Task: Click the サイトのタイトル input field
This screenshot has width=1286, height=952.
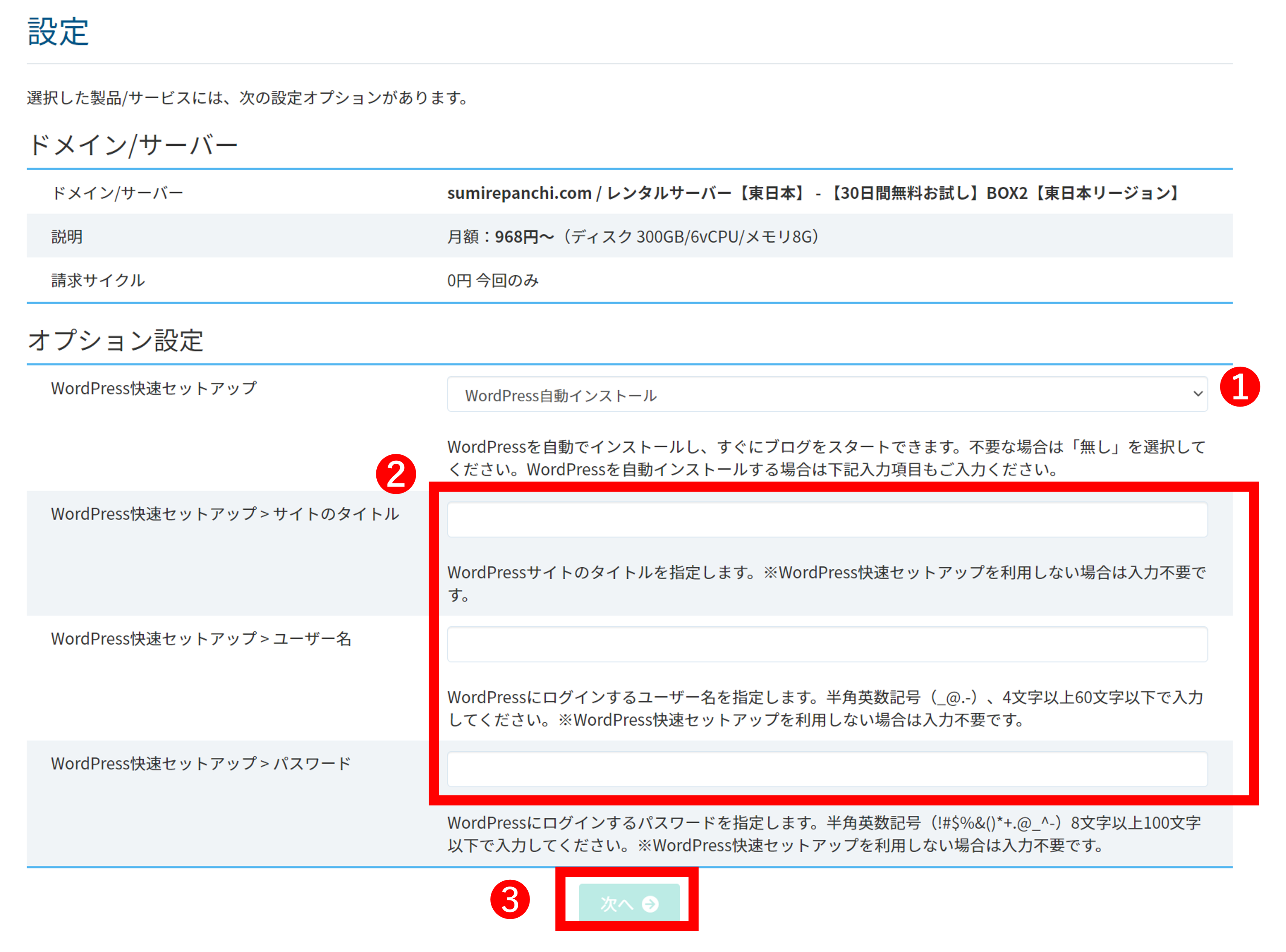Action: tap(827, 519)
